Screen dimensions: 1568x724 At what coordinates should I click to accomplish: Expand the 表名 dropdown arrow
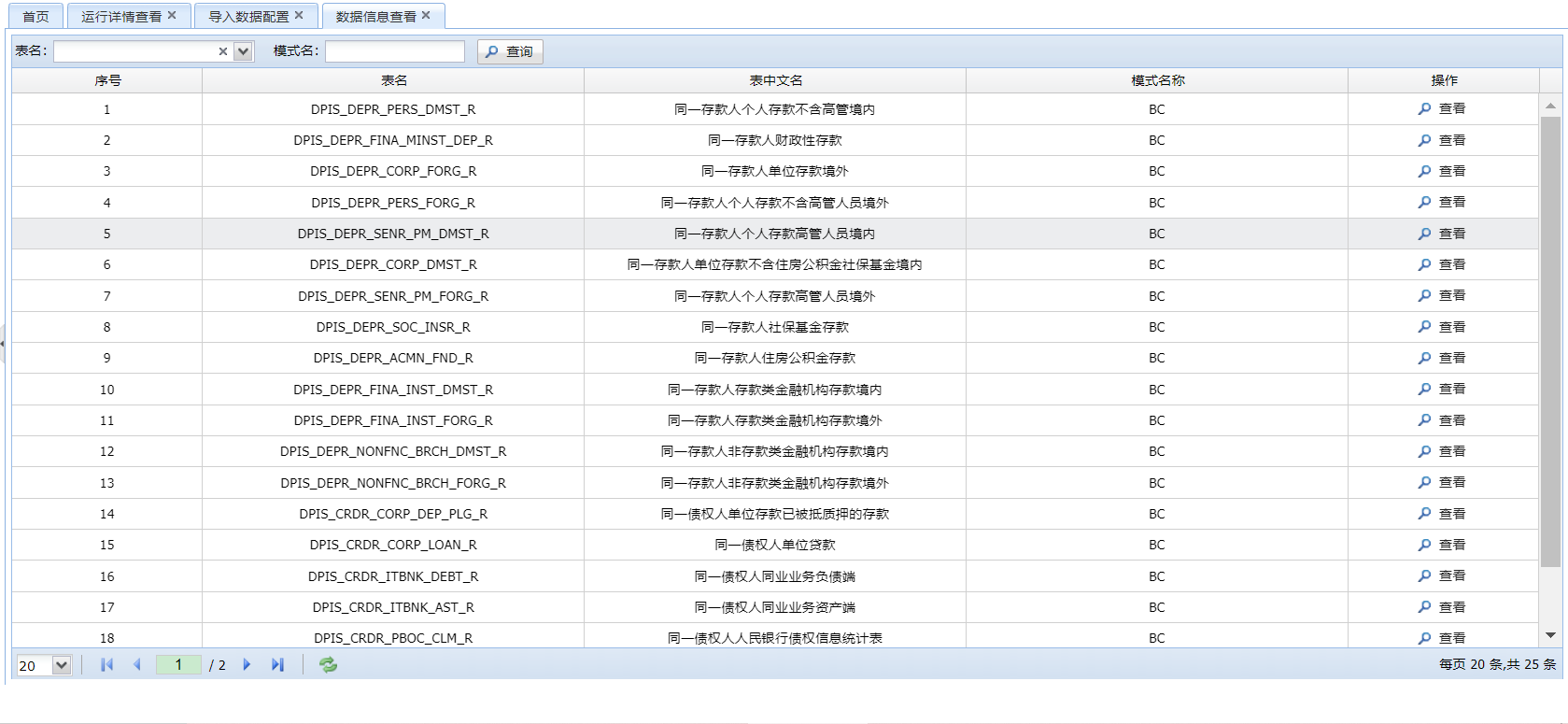pyautogui.click(x=243, y=52)
